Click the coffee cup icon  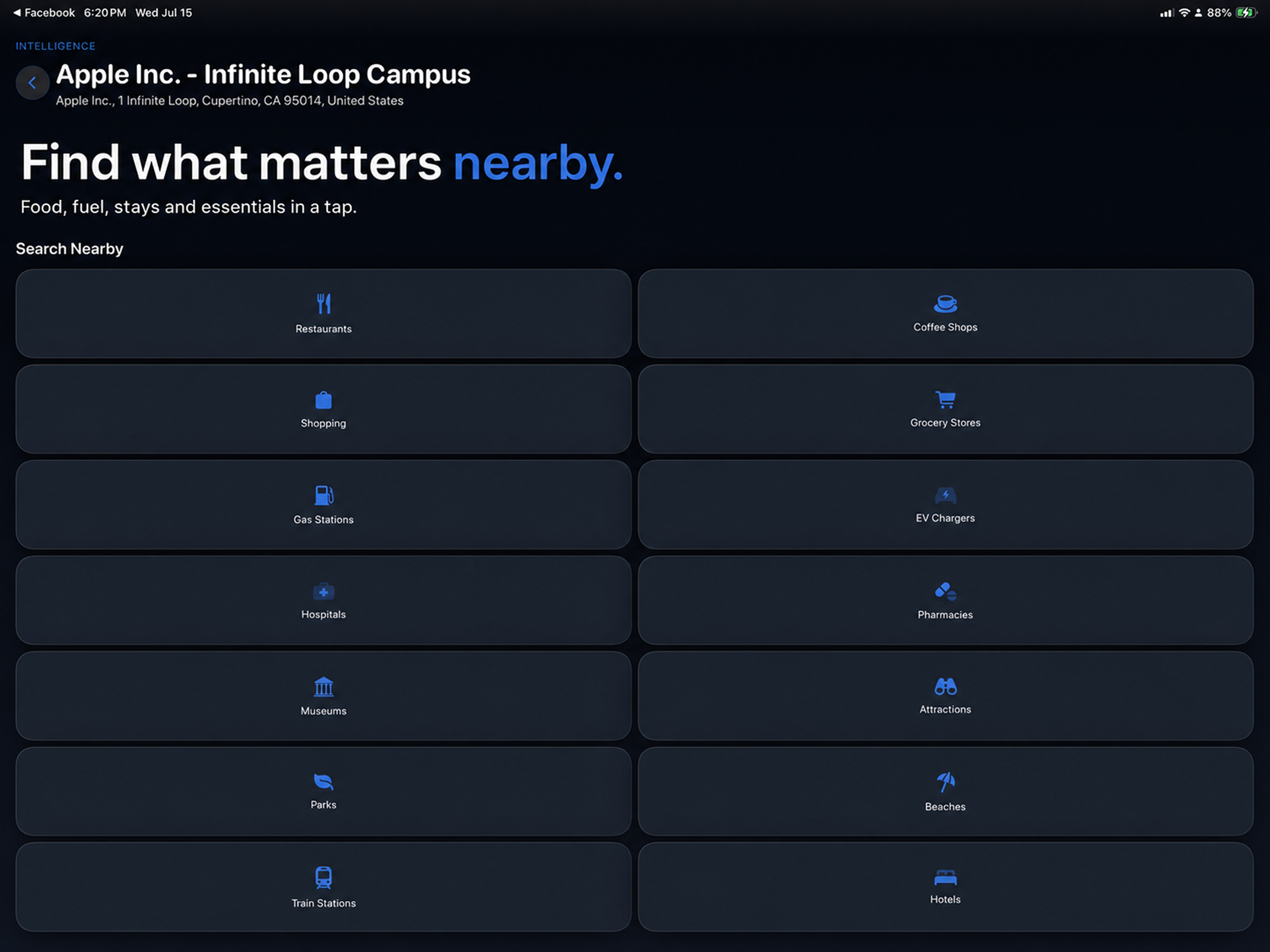(945, 303)
